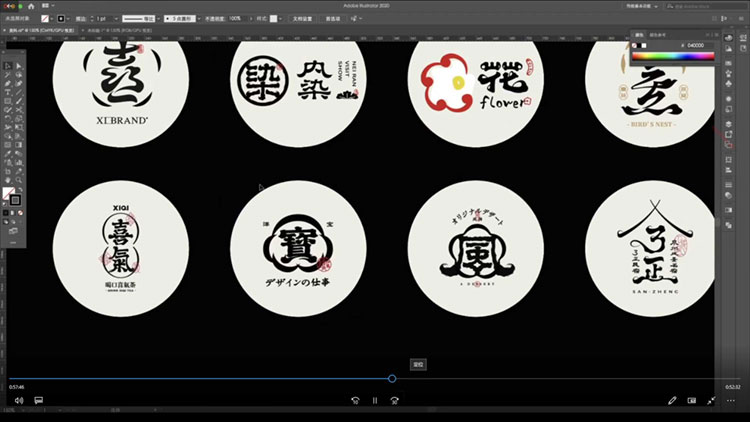The width and height of the screenshot is (750, 422).
Task: Click the subtitles icon in player bar
Action: click(39, 400)
